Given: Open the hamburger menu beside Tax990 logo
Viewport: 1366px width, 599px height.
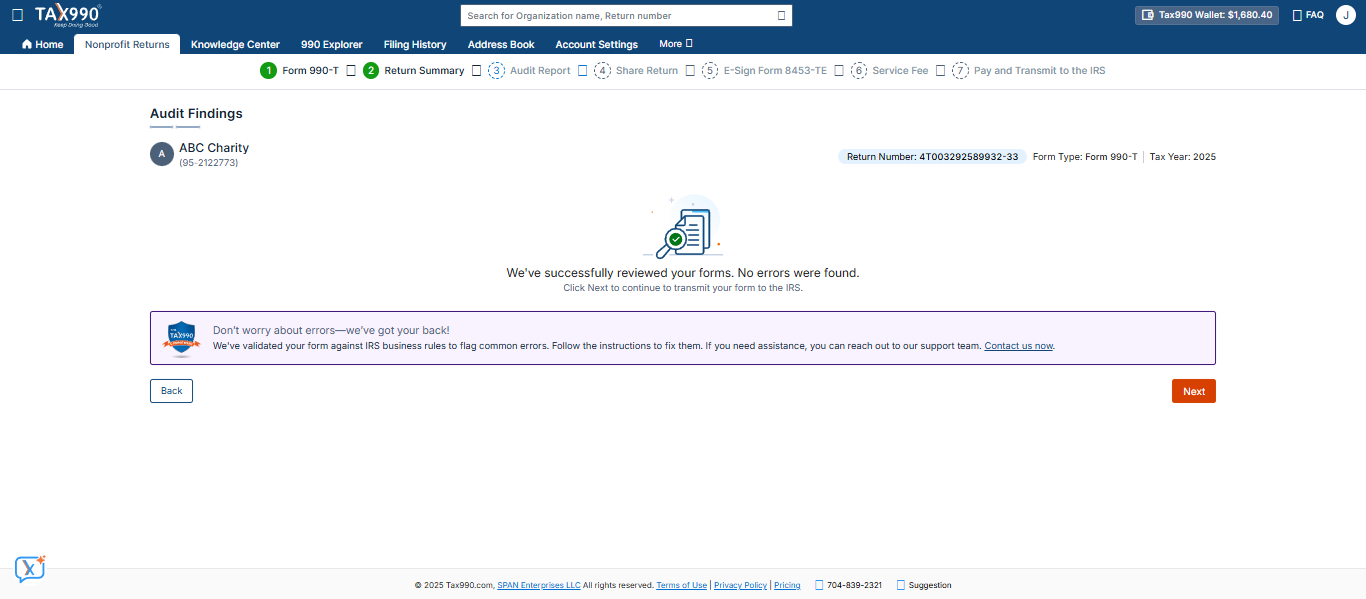Looking at the screenshot, I should 17,15.
